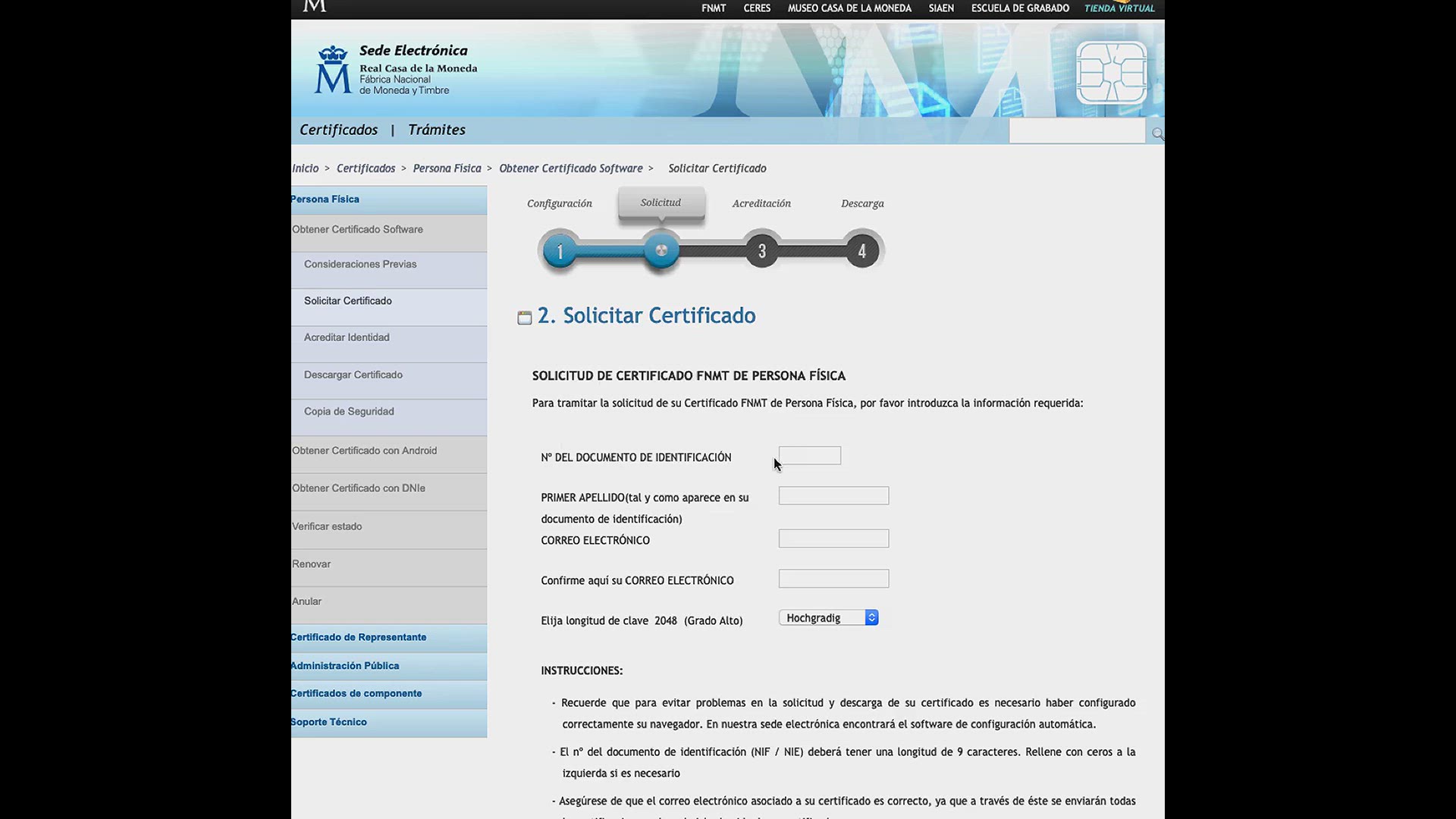Click Certificados in the breadcrumb

point(366,168)
